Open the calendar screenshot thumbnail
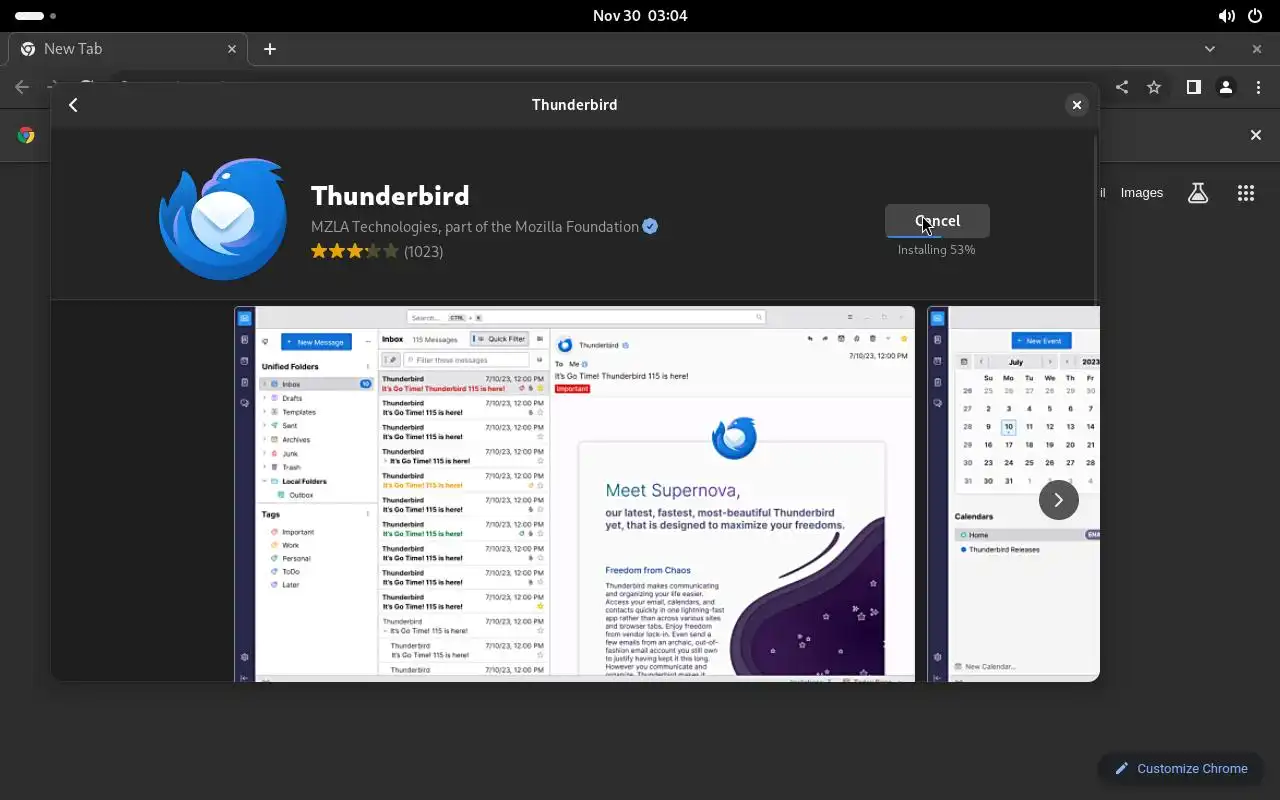This screenshot has width=1280, height=800. coord(1013,494)
